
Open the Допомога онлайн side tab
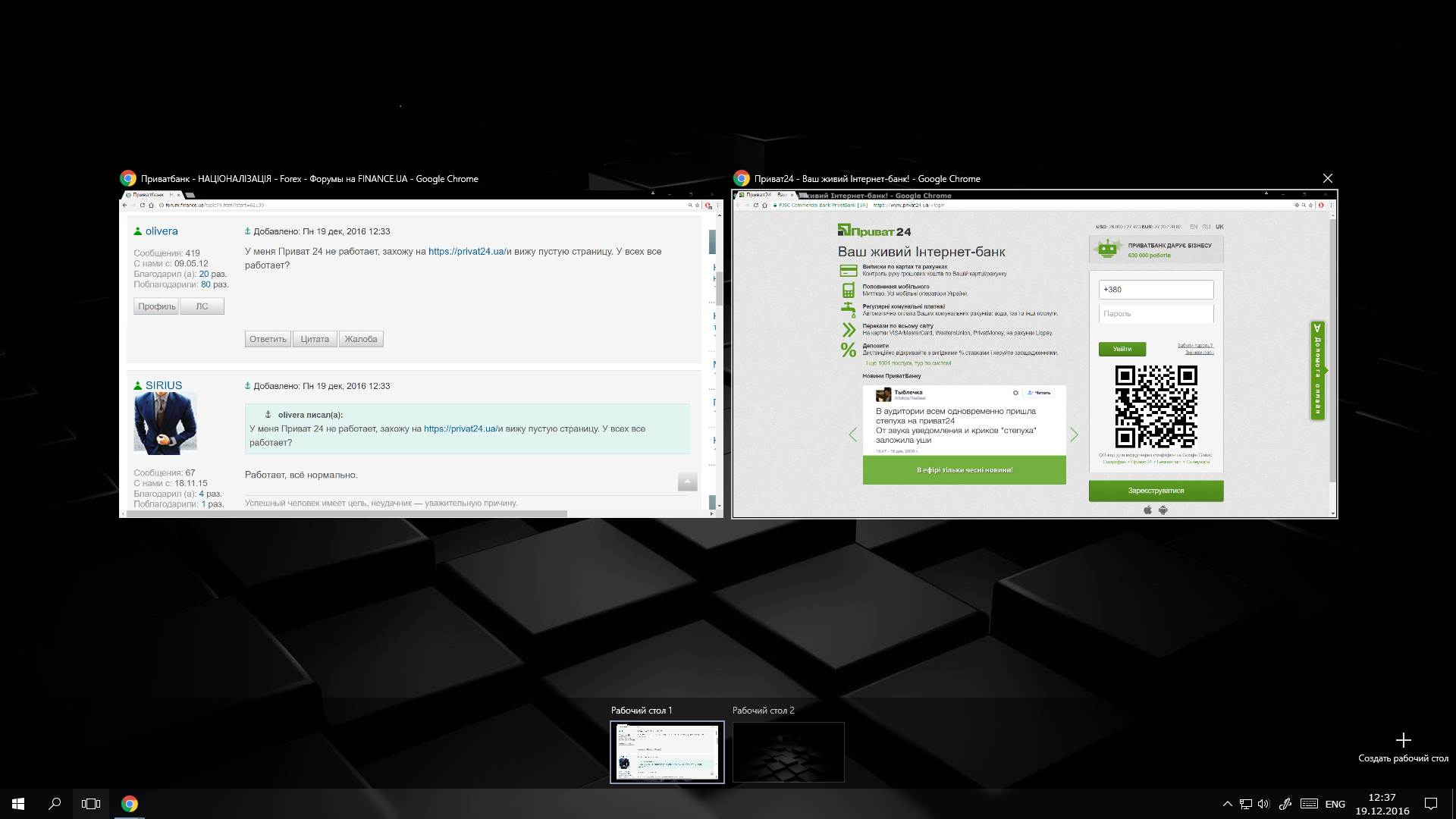(x=1318, y=370)
